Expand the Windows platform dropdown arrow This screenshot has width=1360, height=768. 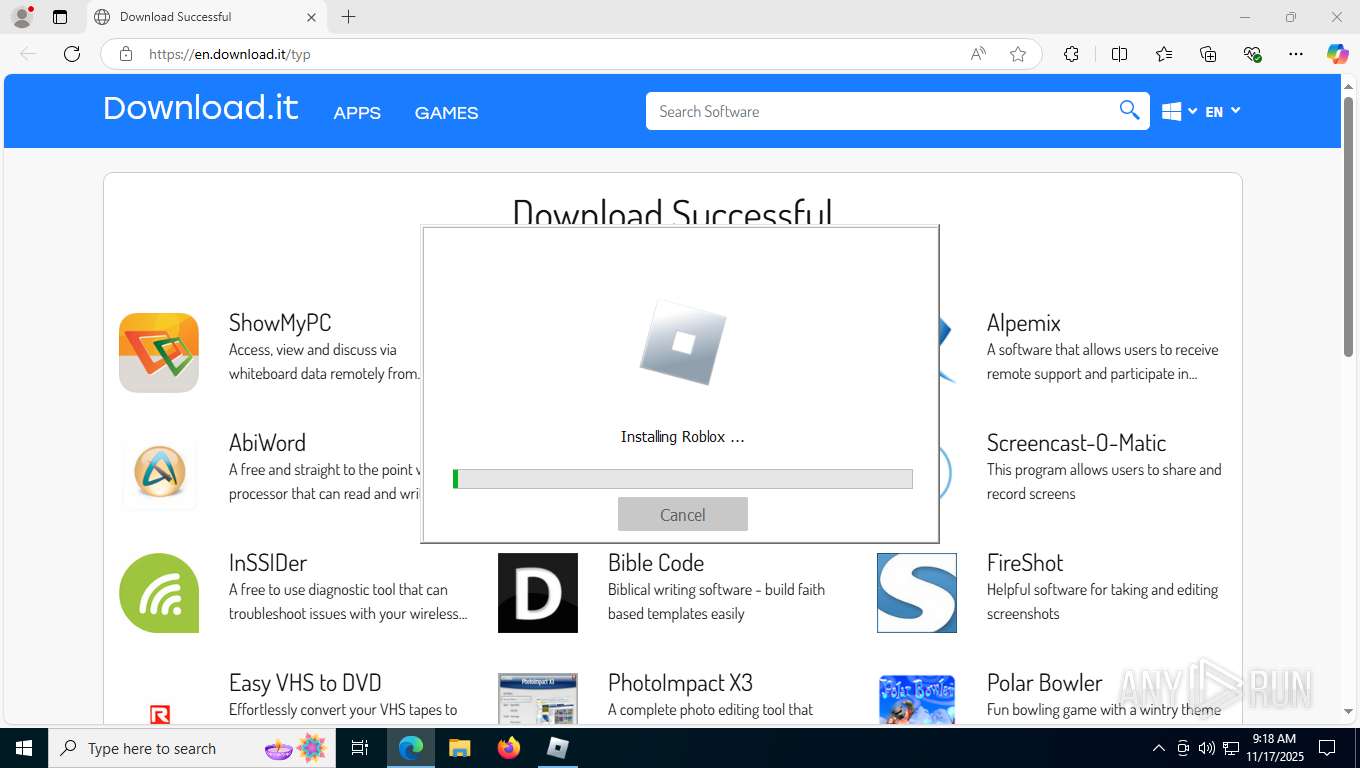(1192, 111)
